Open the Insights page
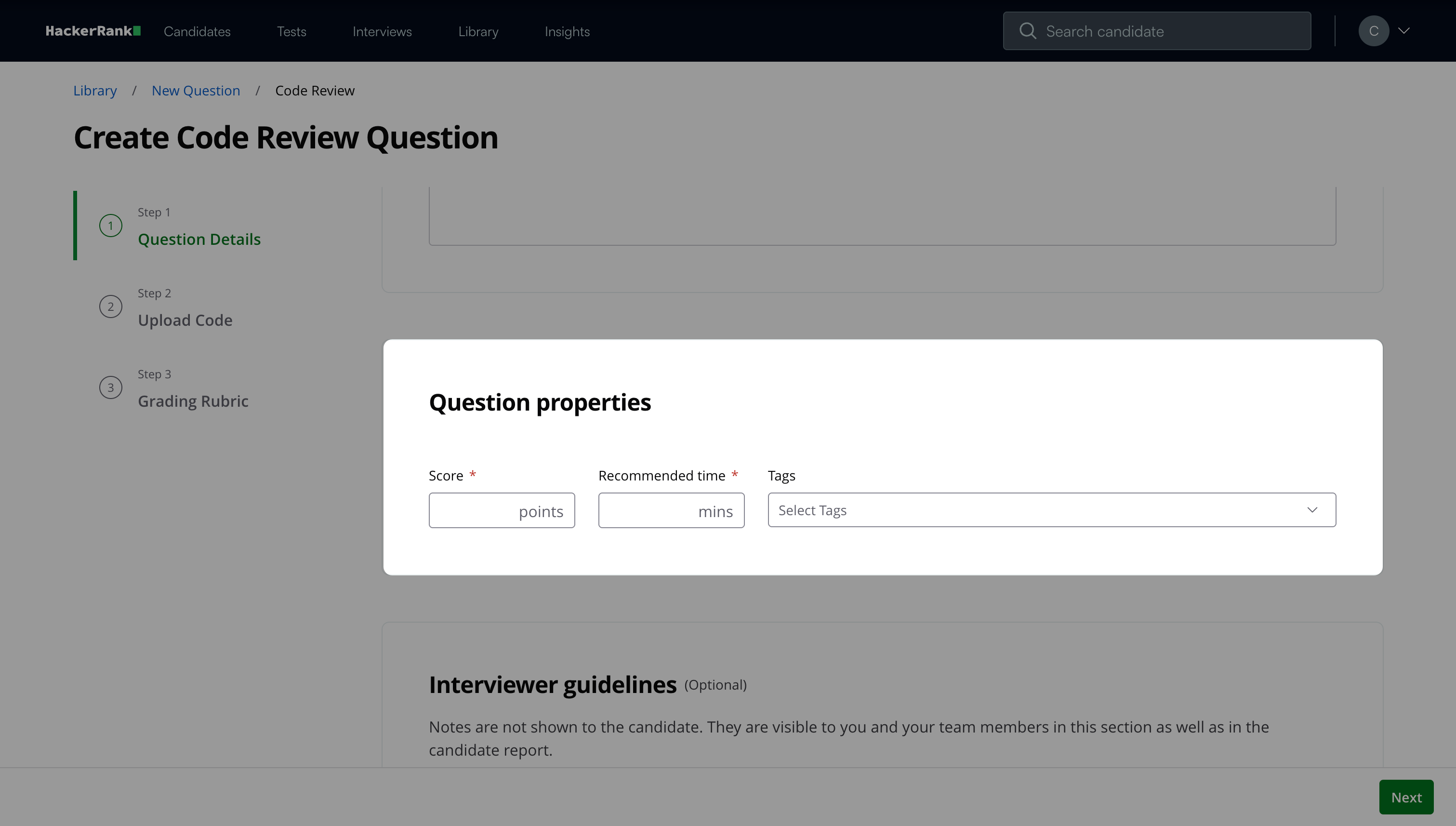The width and height of the screenshot is (1456, 826). pos(567,32)
